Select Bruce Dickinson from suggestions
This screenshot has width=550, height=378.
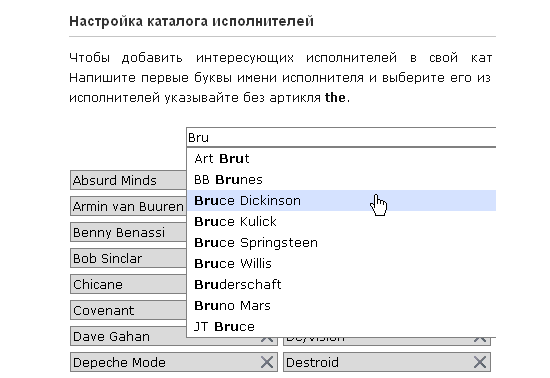coord(341,201)
